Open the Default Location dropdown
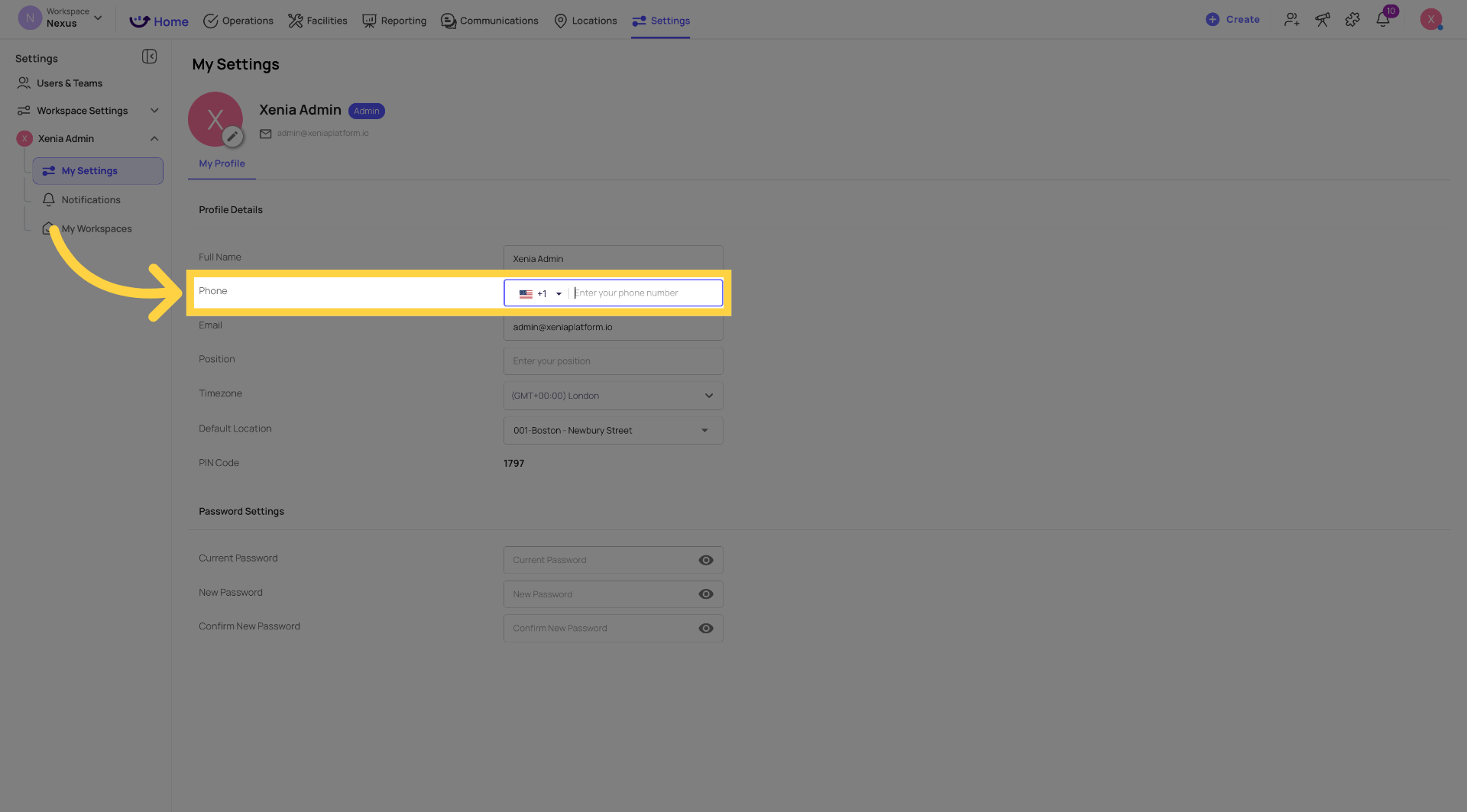1467x812 pixels. coord(614,431)
